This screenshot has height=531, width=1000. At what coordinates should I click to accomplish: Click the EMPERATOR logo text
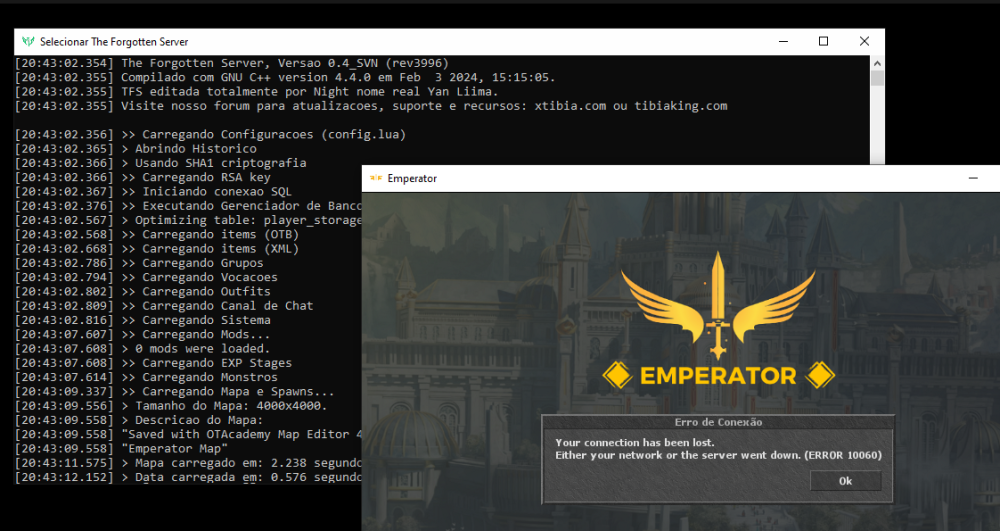(x=718, y=375)
